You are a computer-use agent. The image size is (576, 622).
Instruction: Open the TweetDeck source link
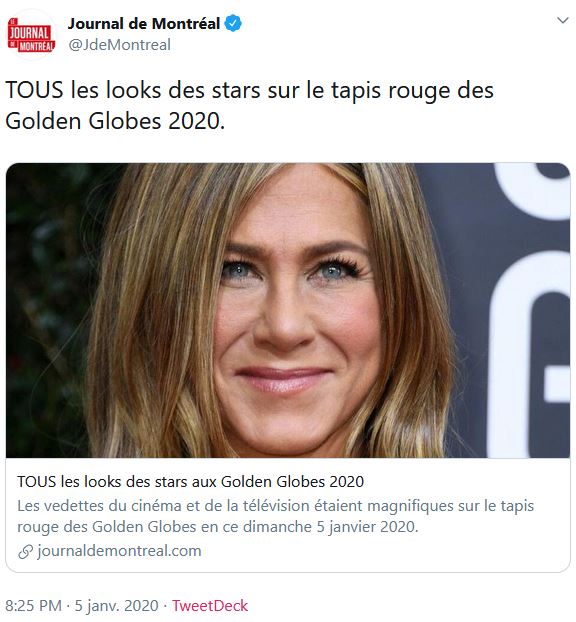pos(210,606)
